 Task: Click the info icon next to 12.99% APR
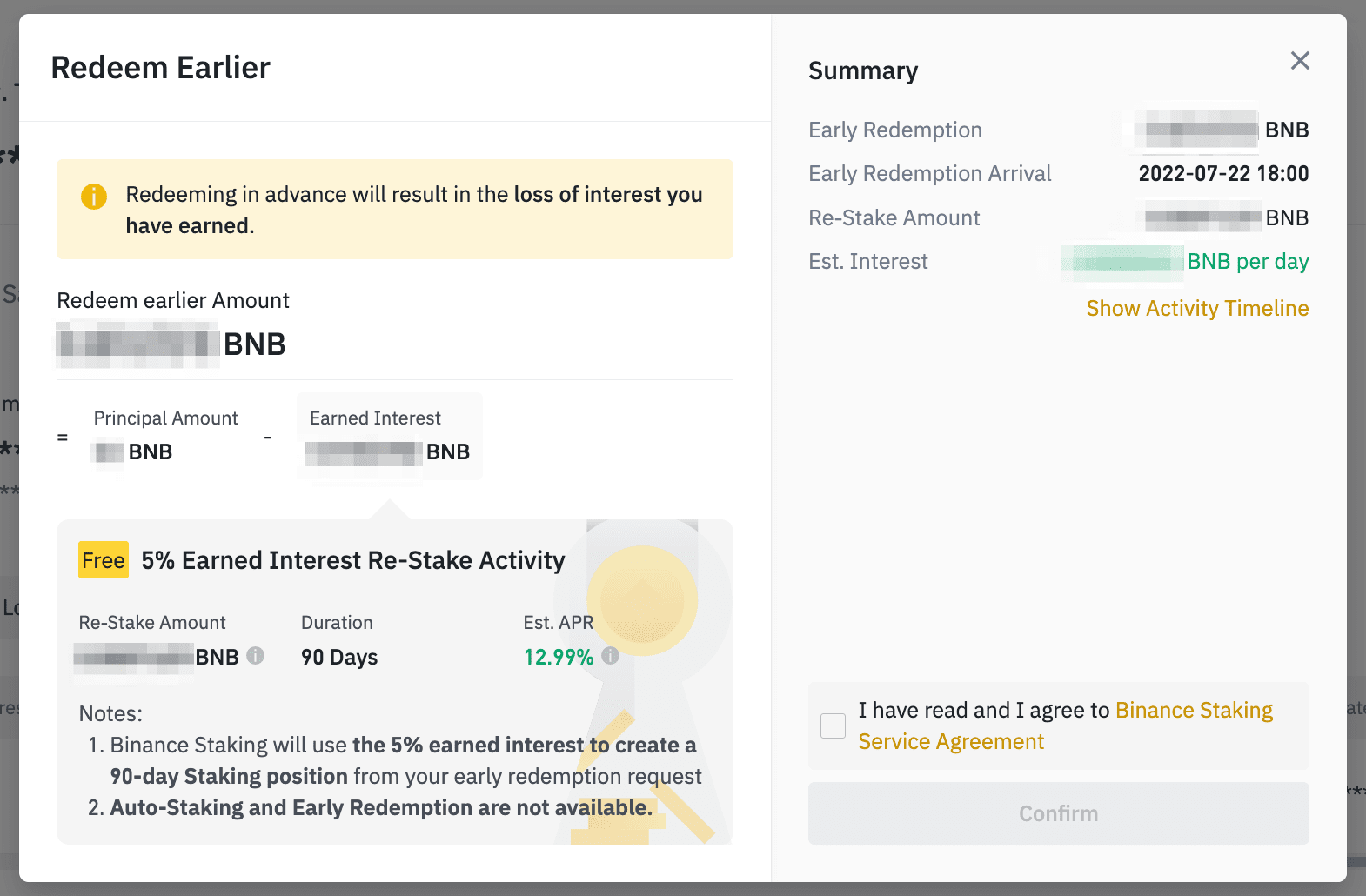(x=611, y=656)
